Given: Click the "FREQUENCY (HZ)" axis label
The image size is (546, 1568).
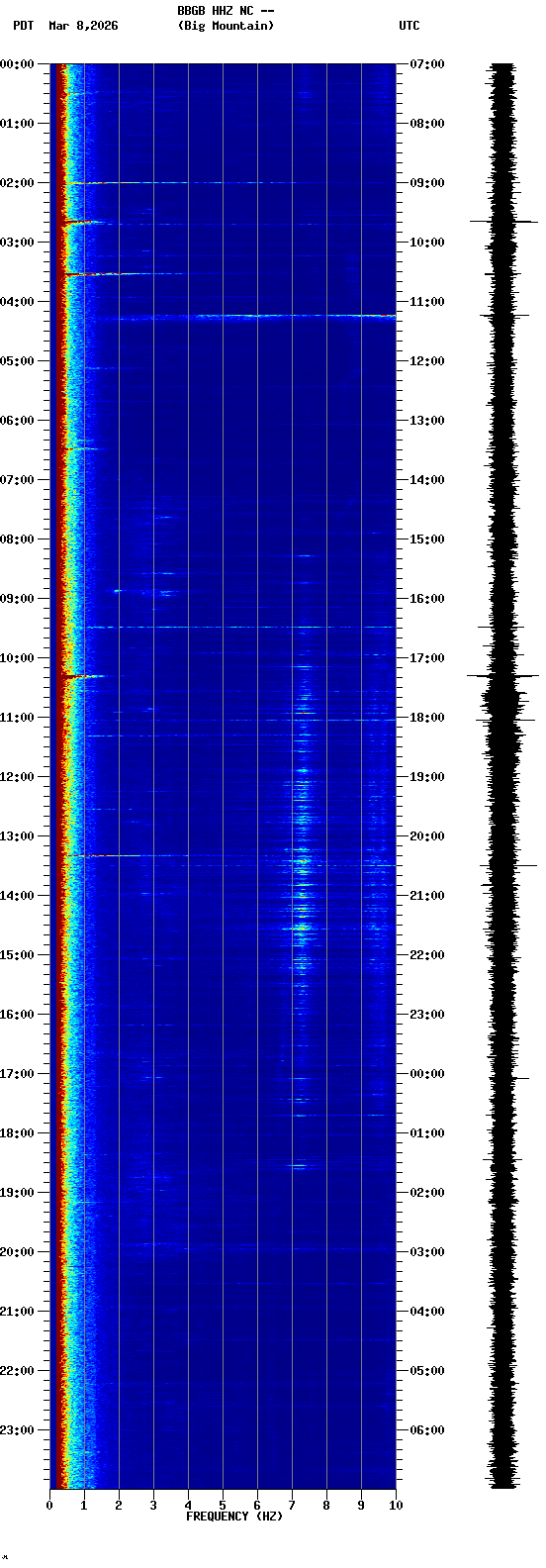Looking at the screenshot, I should click(234, 1517).
